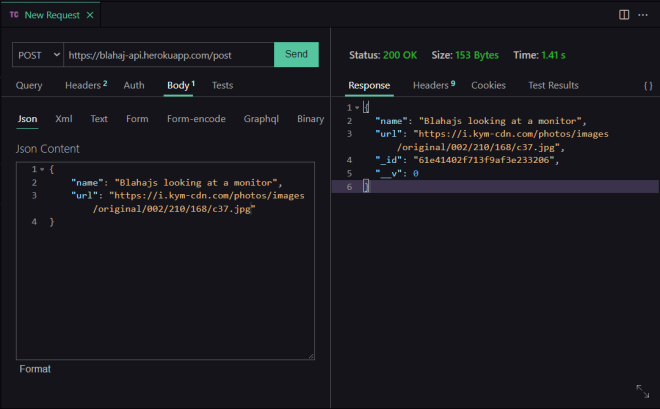Viewport: 660px width, 409px height.
Task: Click the expand response panel arrows icon
Action: coord(642,391)
